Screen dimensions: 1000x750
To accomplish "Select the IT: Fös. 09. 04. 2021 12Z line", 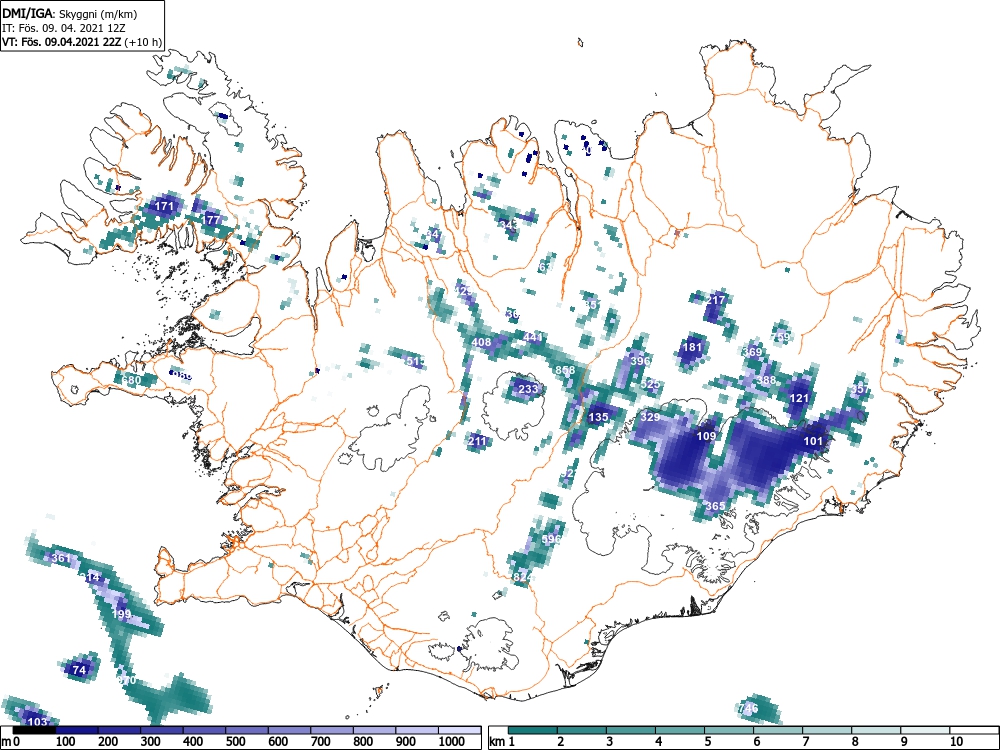I will point(63,28).
